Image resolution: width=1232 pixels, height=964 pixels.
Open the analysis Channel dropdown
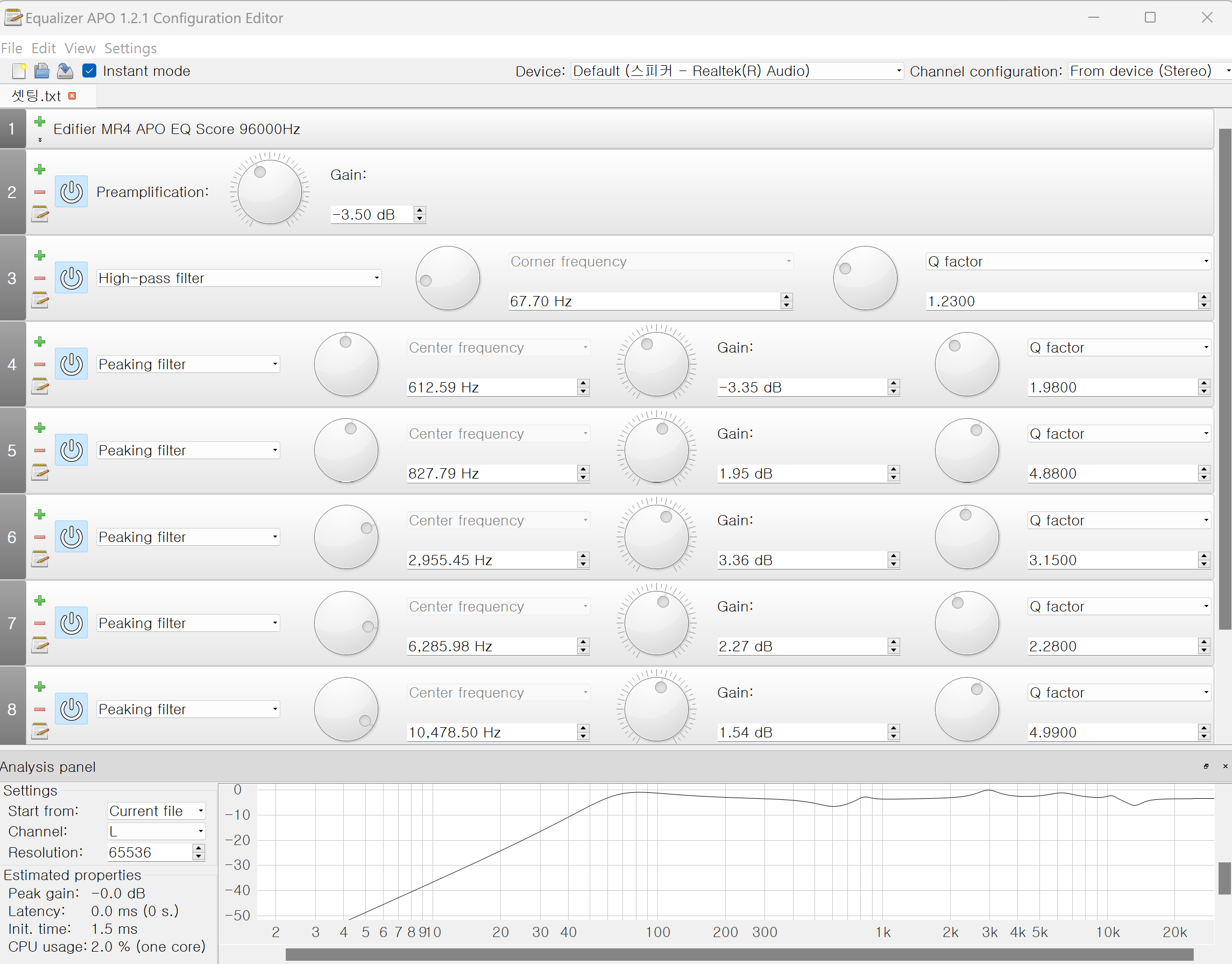click(x=156, y=832)
